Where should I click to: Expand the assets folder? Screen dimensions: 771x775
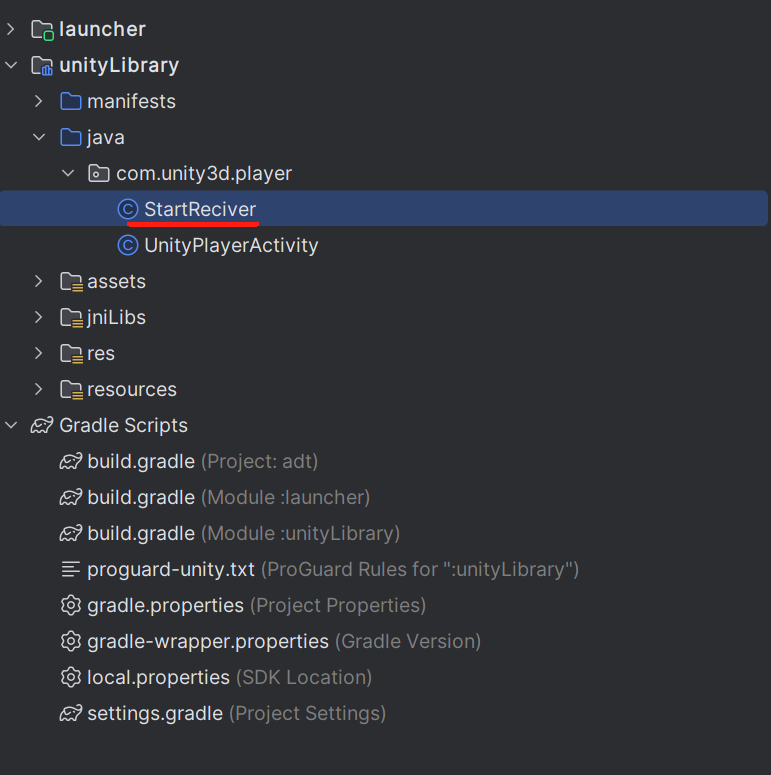tap(39, 281)
